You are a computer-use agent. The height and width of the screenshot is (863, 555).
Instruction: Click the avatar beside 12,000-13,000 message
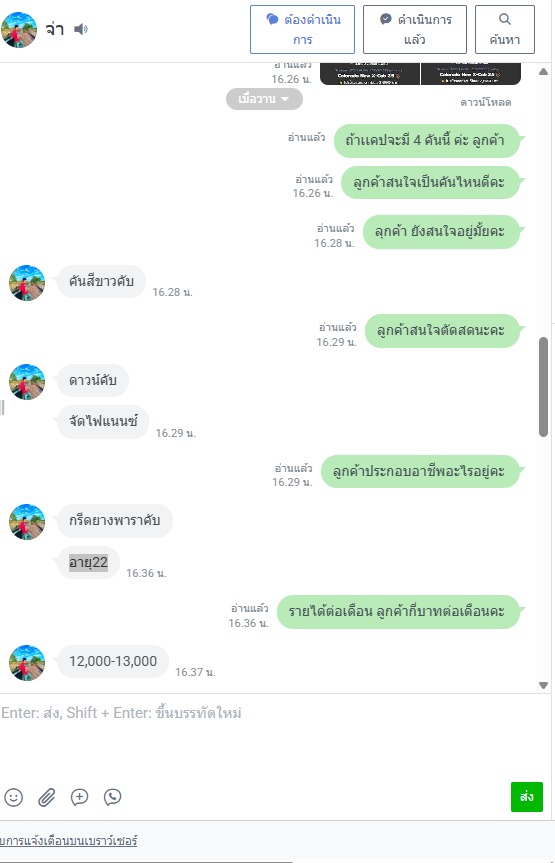point(27,663)
